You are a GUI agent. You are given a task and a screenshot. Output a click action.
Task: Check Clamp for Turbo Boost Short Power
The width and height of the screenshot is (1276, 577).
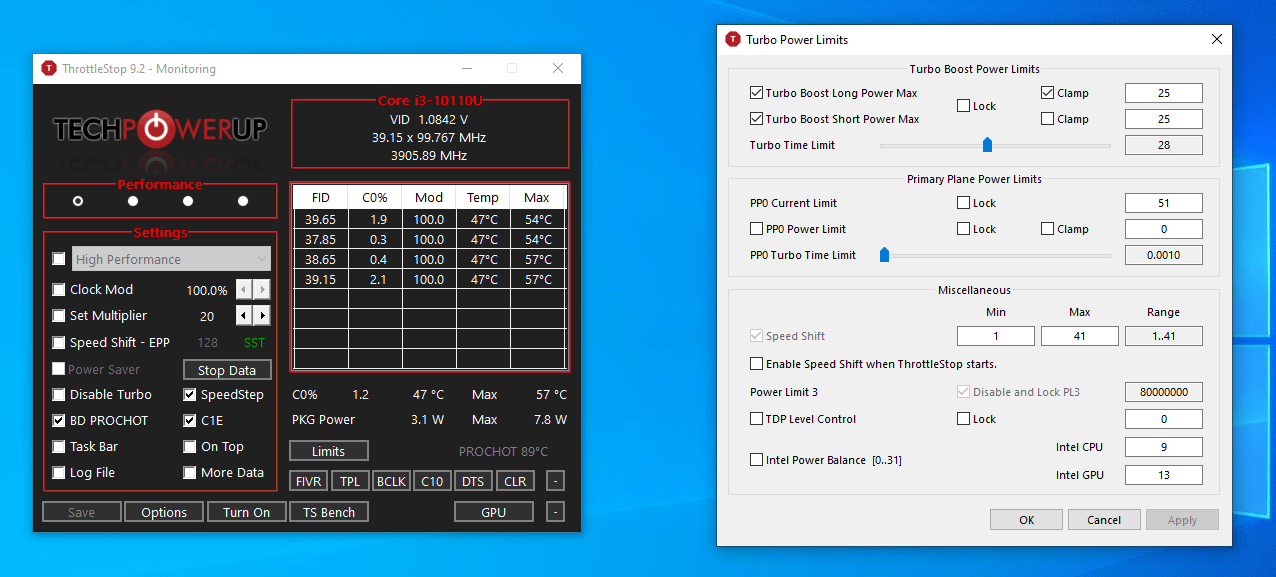[1047, 119]
